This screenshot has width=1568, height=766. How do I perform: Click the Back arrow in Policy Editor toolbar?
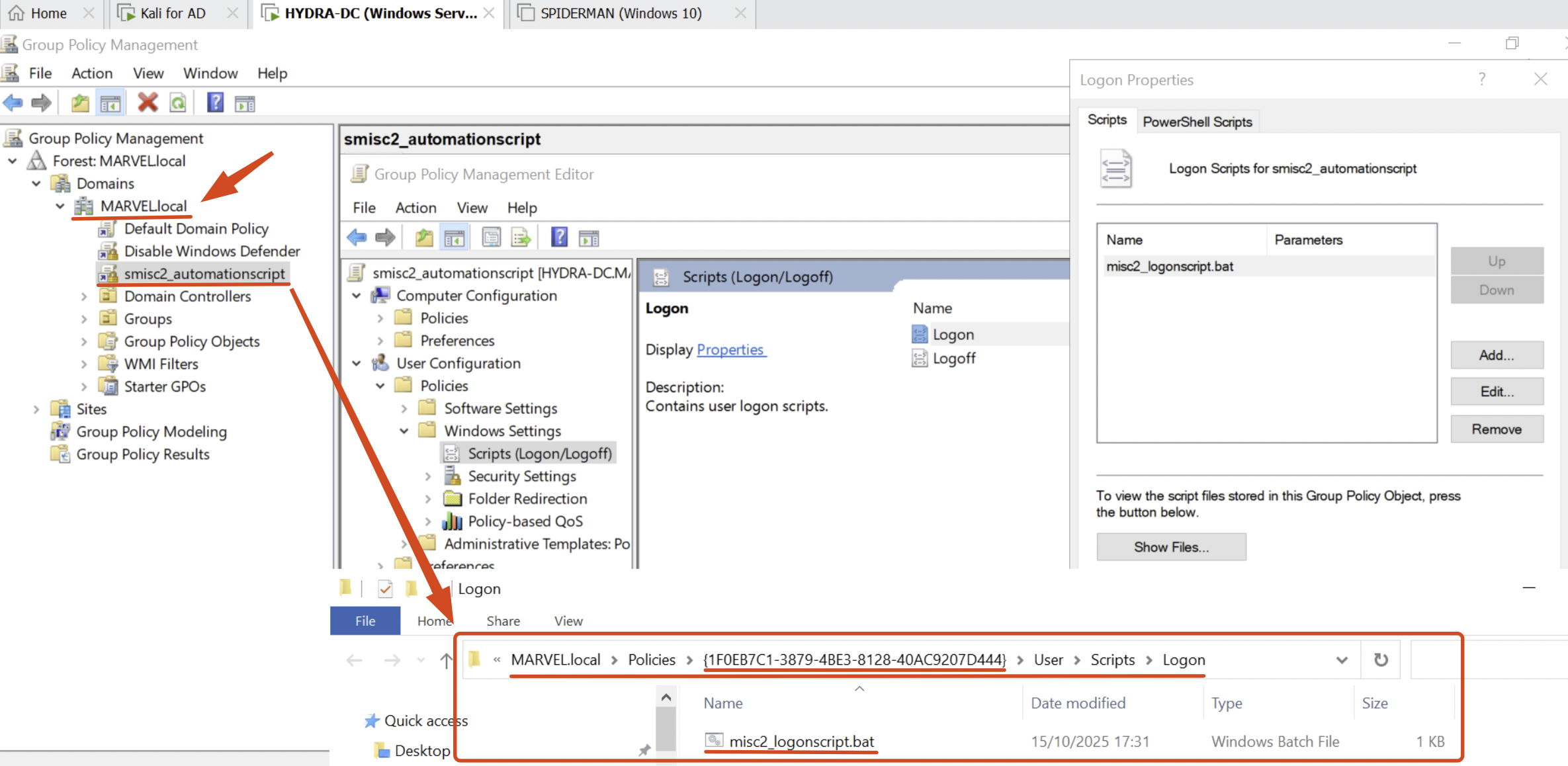(x=357, y=237)
